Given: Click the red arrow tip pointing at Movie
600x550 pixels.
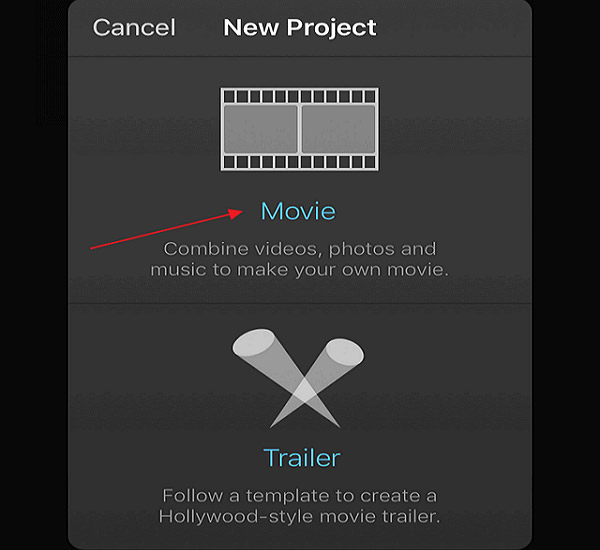Looking at the screenshot, I should pyautogui.click(x=237, y=212).
